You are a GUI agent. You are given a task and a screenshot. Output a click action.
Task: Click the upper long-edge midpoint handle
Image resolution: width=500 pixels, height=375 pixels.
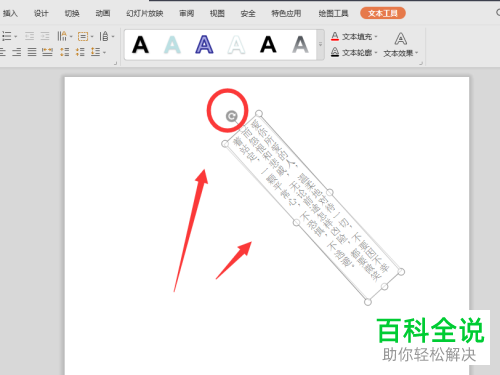pos(330,192)
